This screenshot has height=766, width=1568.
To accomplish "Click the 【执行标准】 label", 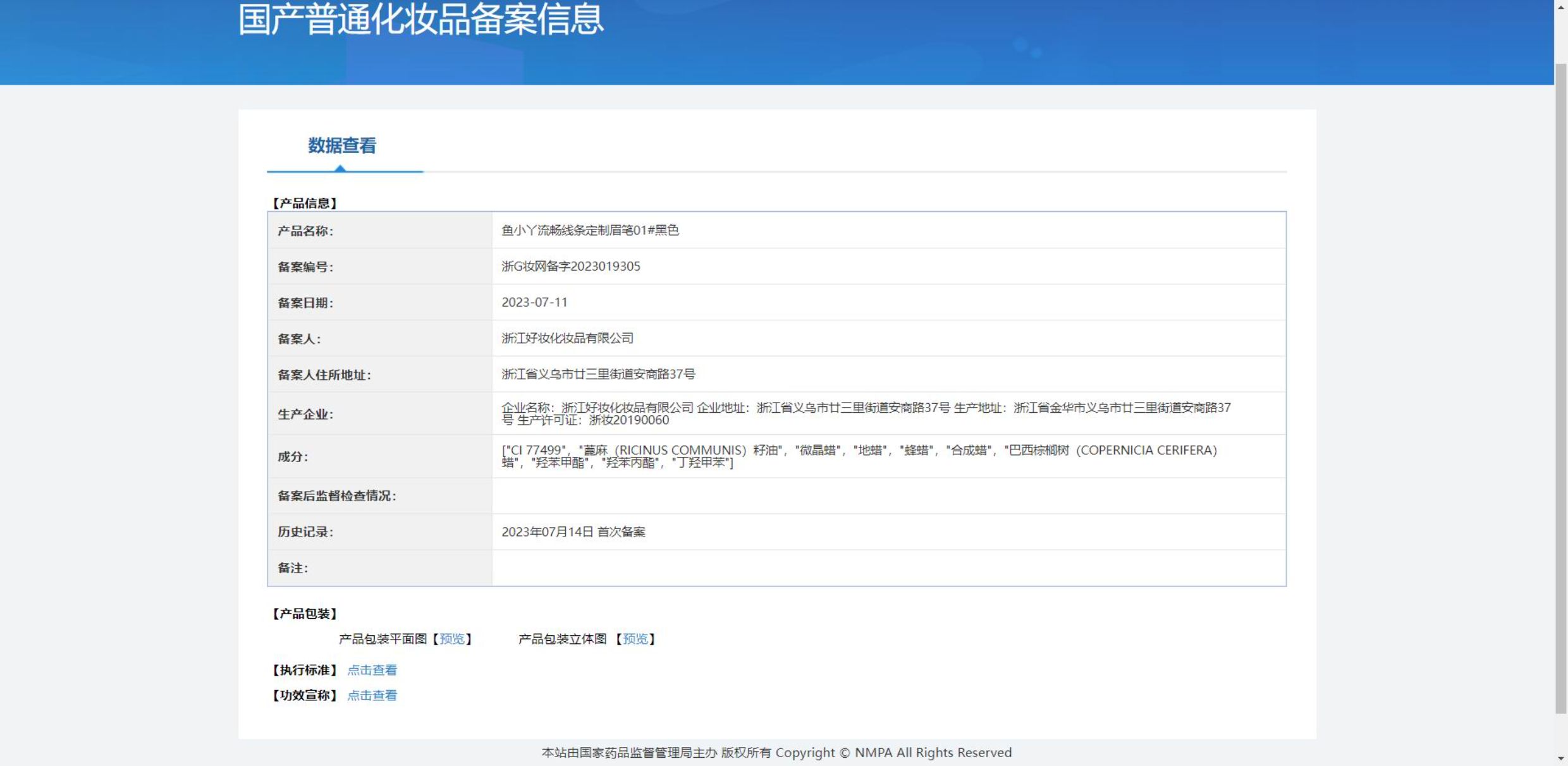I will [x=305, y=670].
